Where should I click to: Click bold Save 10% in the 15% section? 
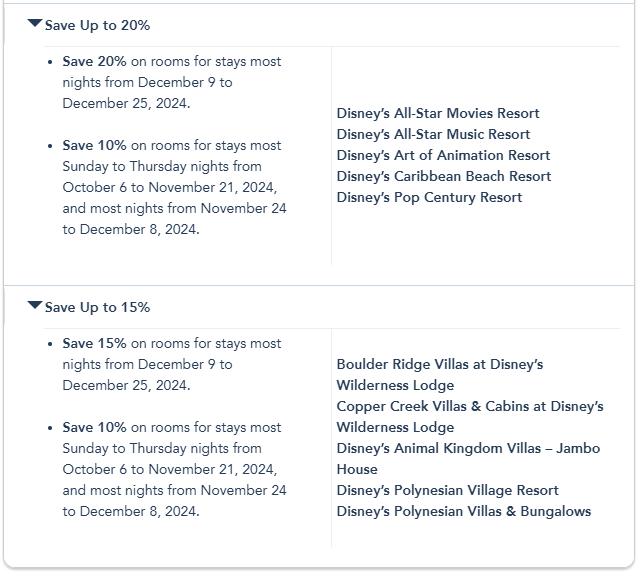click(94, 427)
